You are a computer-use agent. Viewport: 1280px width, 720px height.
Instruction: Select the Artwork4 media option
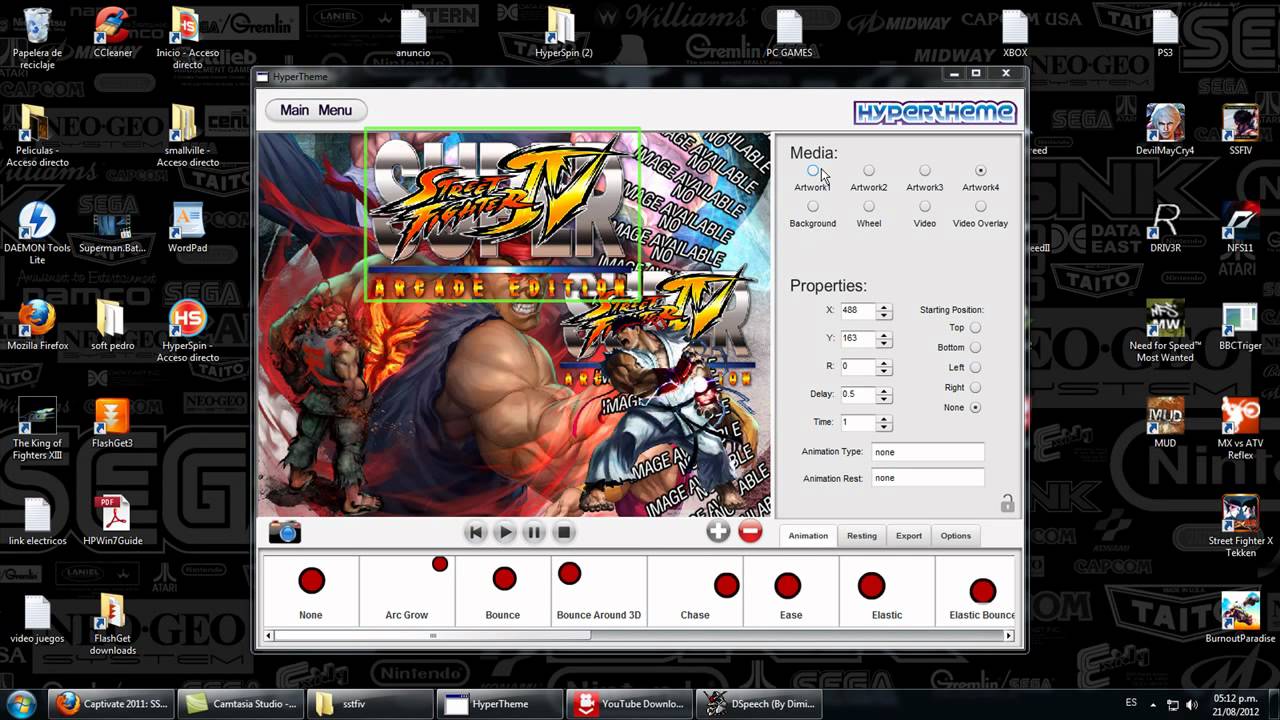tap(981, 171)
